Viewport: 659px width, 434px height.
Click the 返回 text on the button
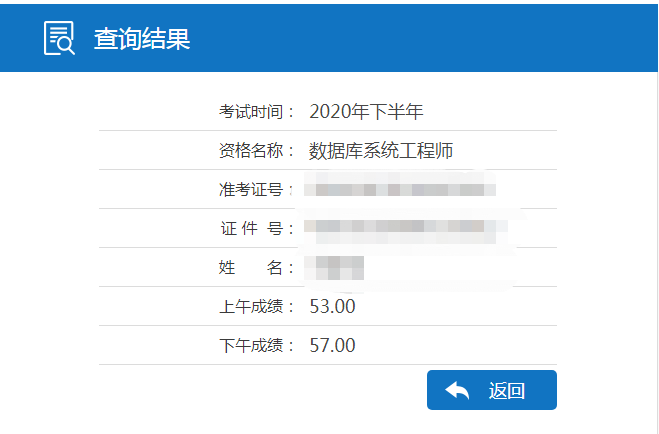pyautogui.click(x=507, y=391)
